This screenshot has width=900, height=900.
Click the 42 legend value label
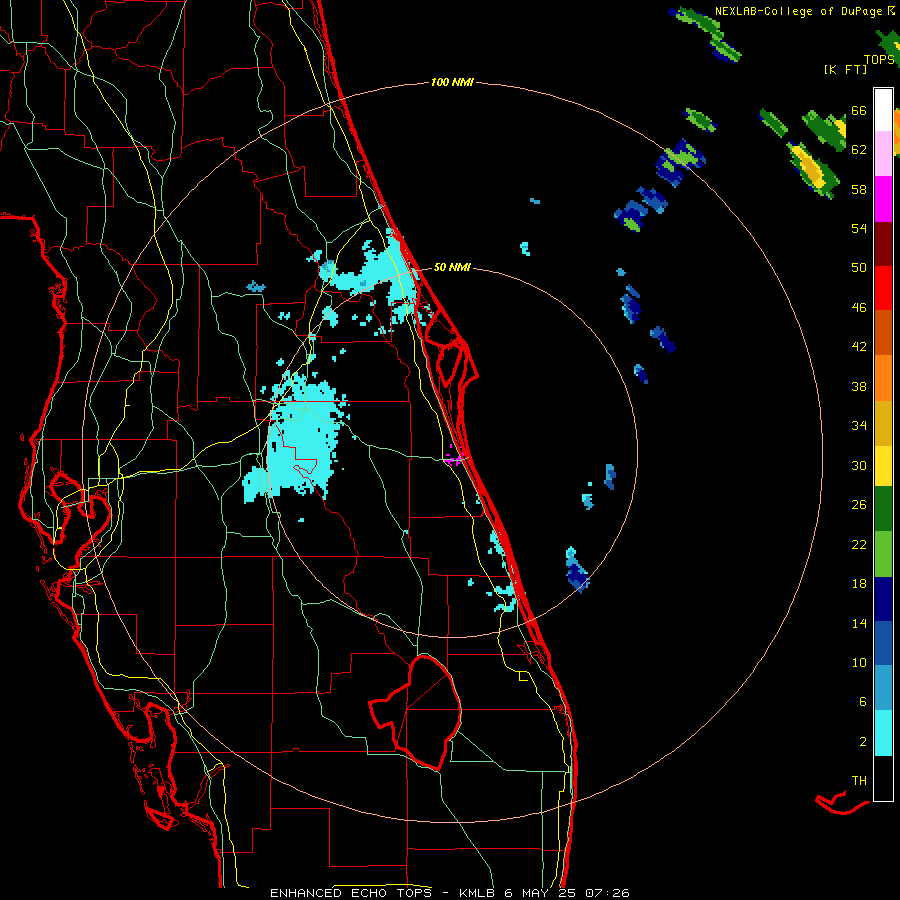click(x=859, y=347)
